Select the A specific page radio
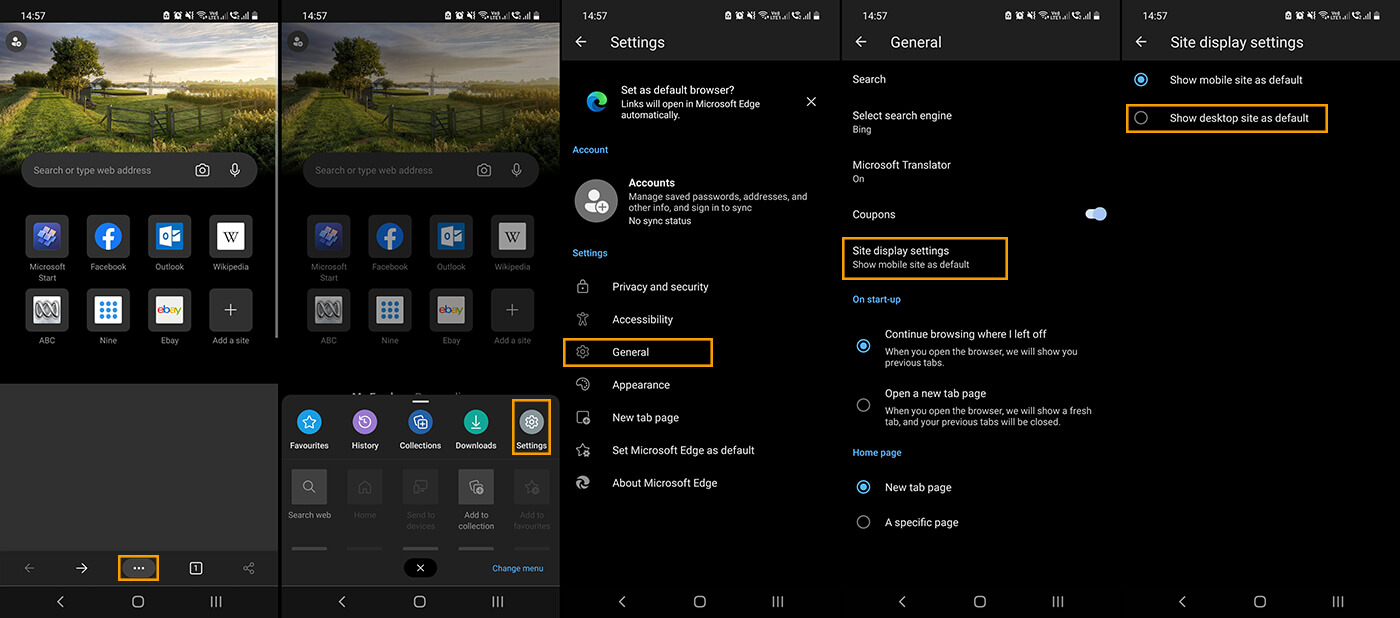 click(x=863, y=522)
